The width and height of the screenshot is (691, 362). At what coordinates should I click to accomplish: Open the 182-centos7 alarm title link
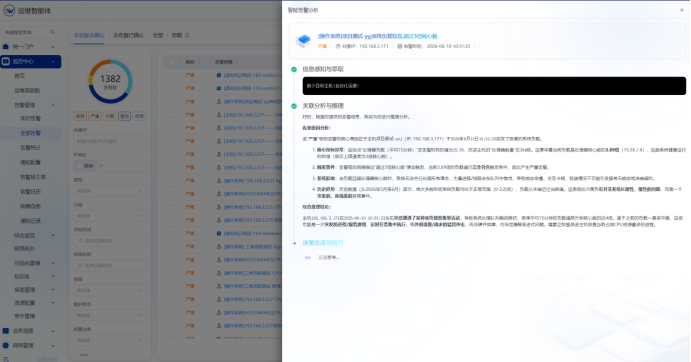point(252,75)
